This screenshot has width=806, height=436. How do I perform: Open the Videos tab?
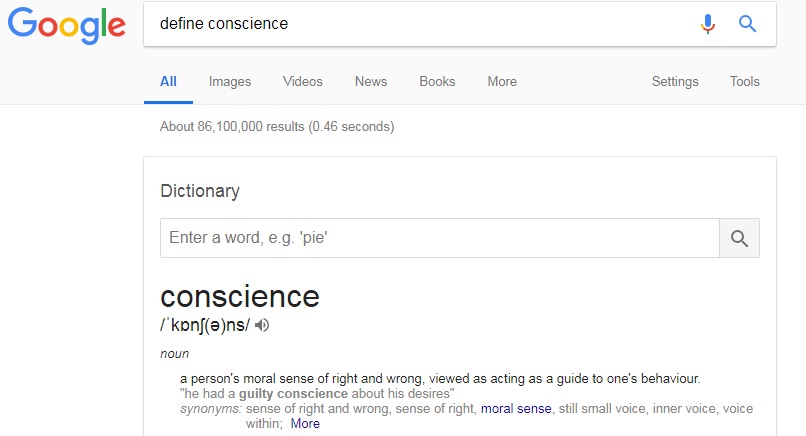pyautogui.click(x=302, y=82)
